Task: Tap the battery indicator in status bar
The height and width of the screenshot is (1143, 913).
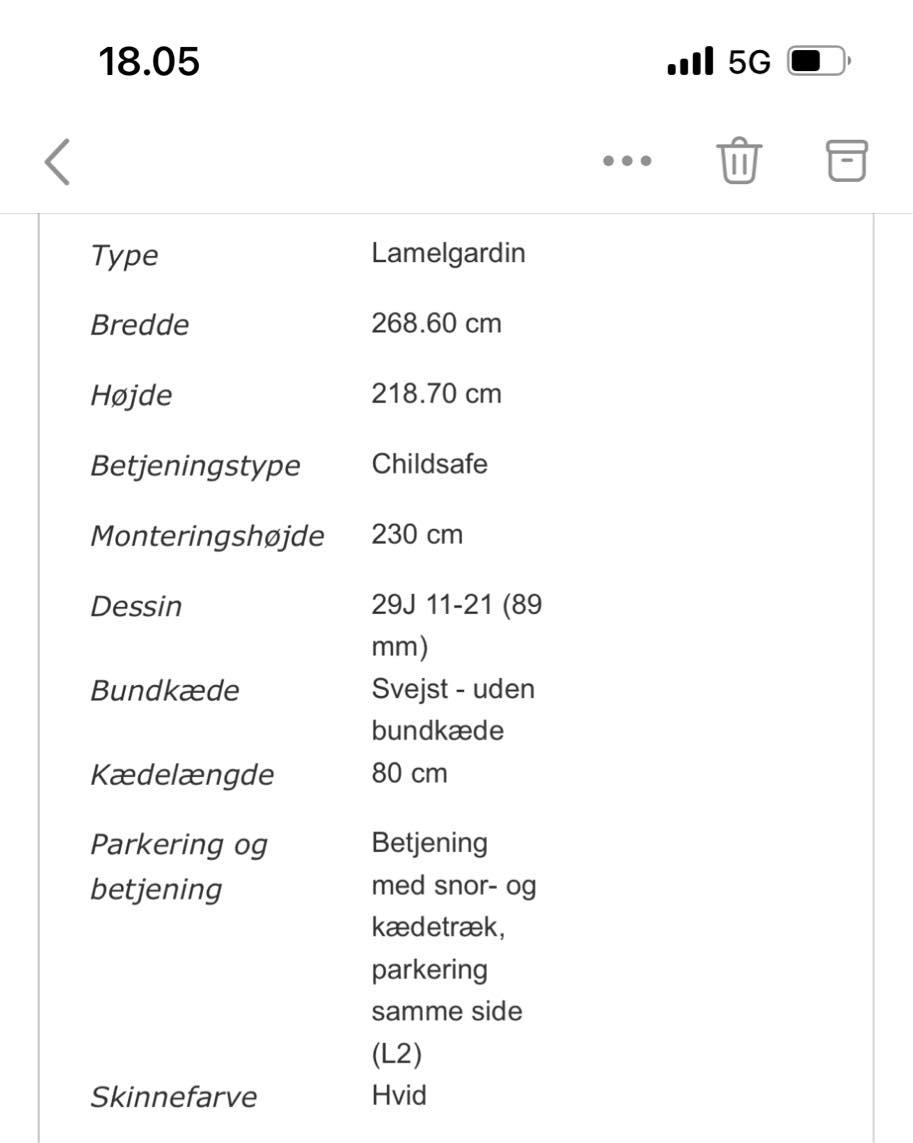Action: (812, 61)
